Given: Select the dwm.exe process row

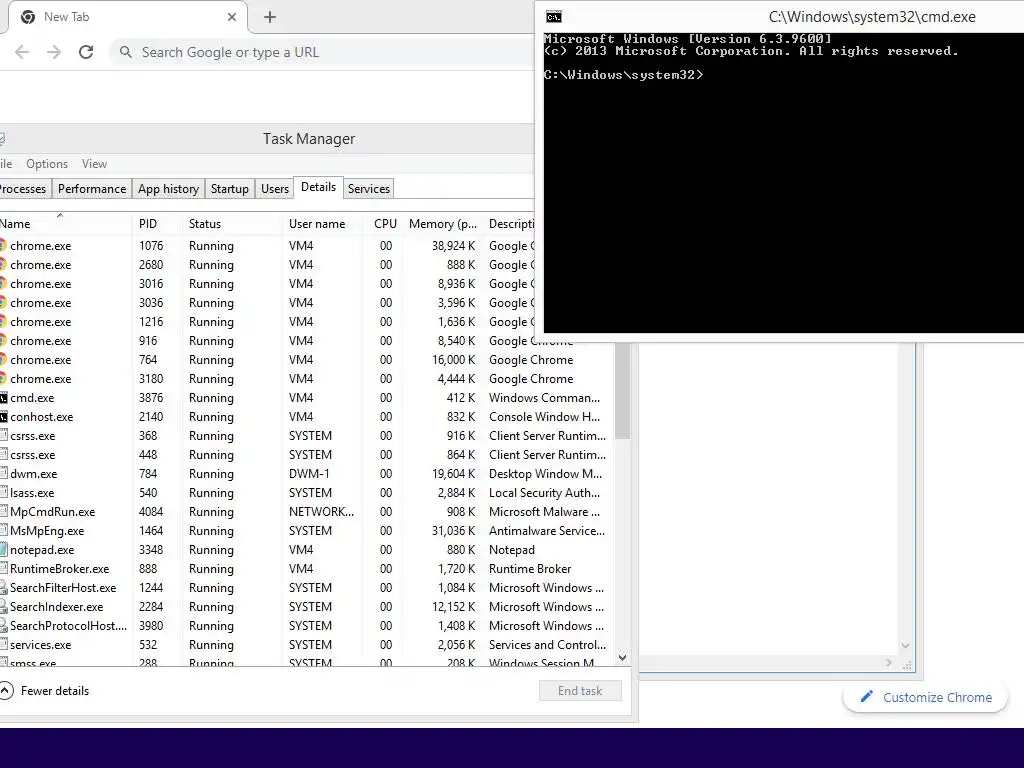Looking at the screenshot, I should (x=307, y=473).
